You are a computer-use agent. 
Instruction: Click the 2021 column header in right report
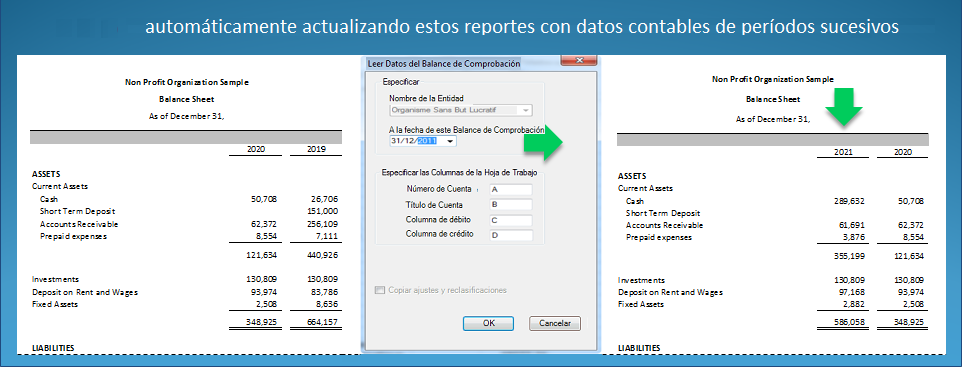tap(842, 152)
